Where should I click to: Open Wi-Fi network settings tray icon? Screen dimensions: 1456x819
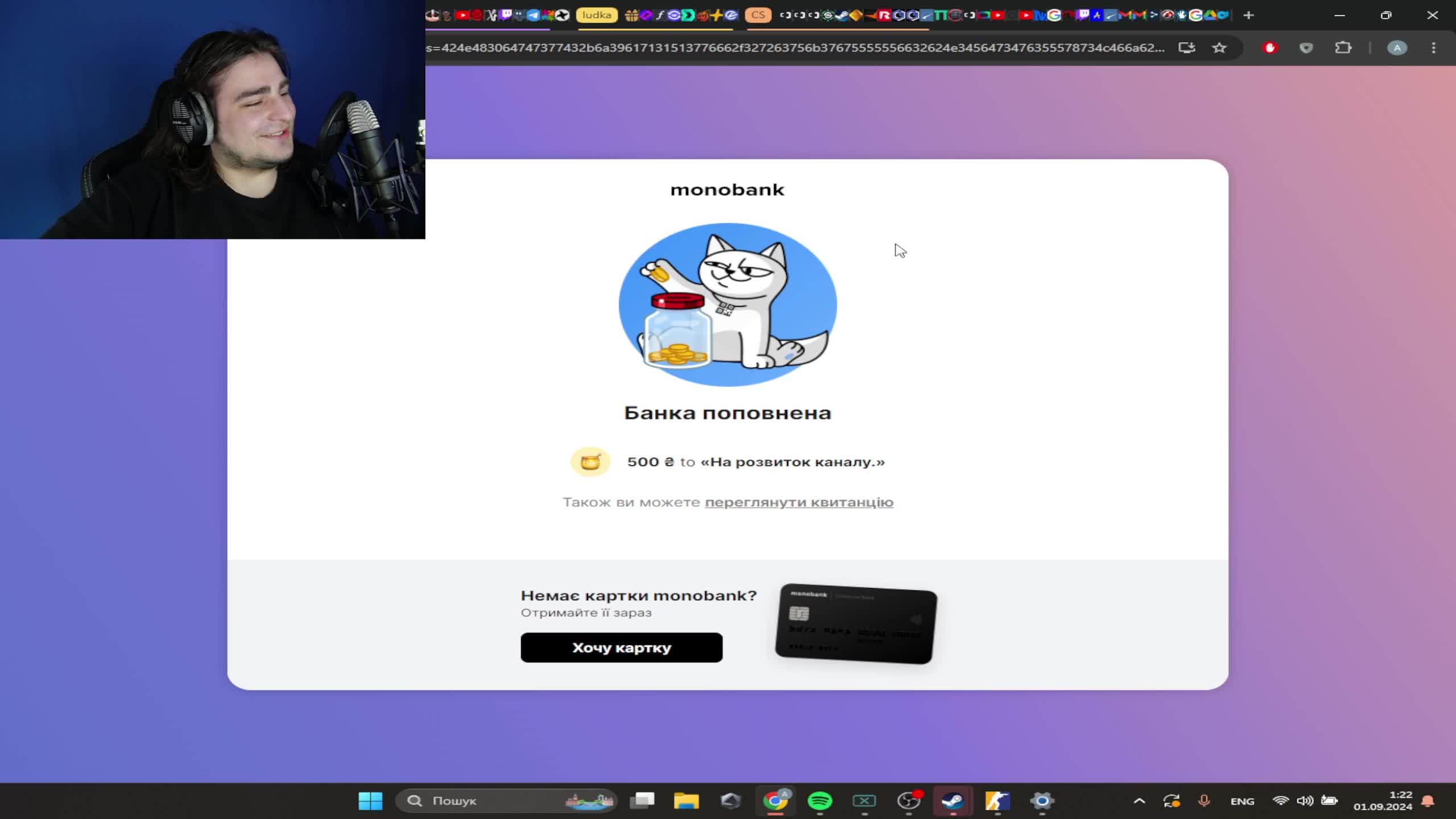point(1280,801)
